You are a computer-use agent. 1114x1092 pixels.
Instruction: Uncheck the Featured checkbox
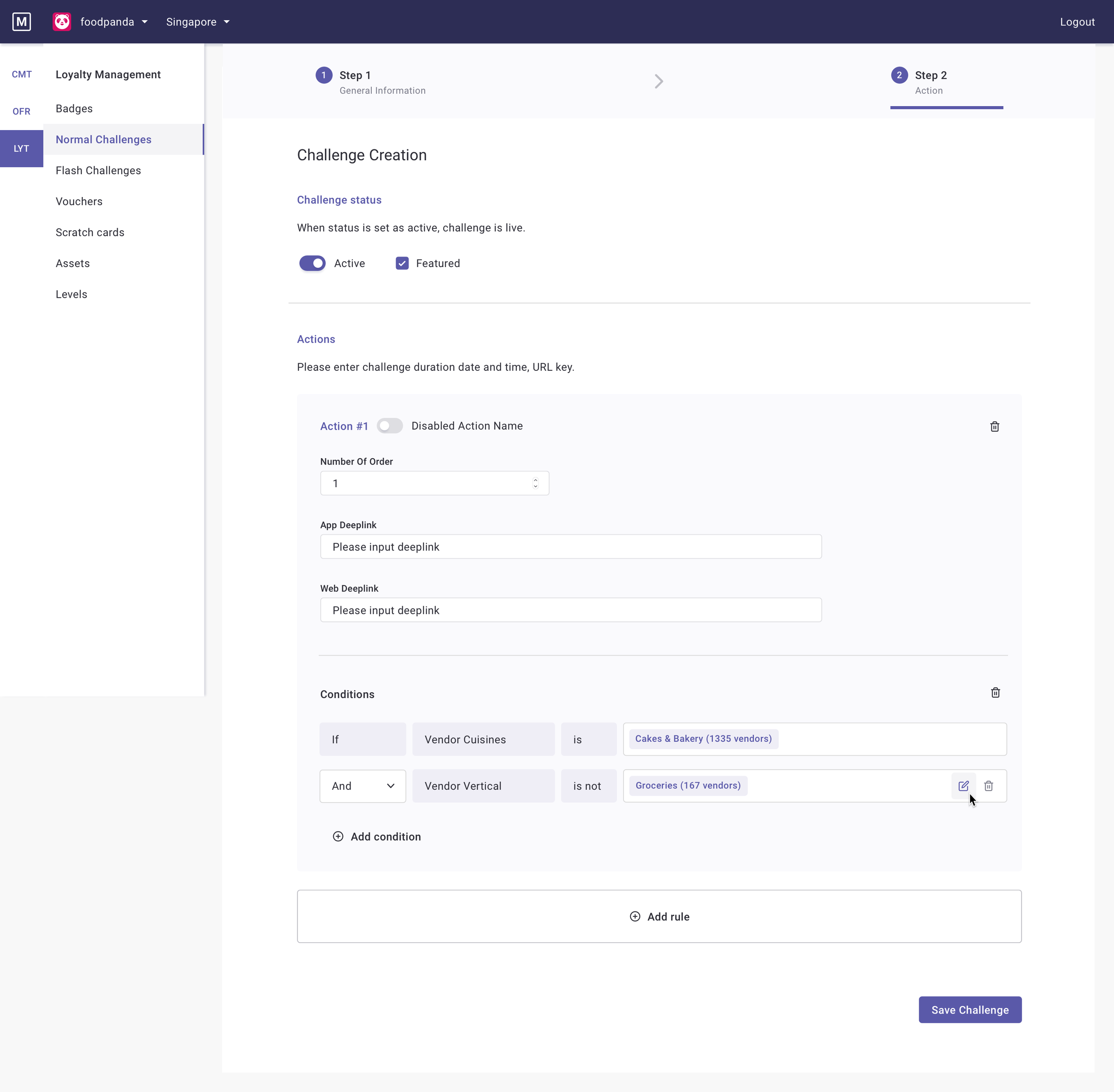(402, 263)
